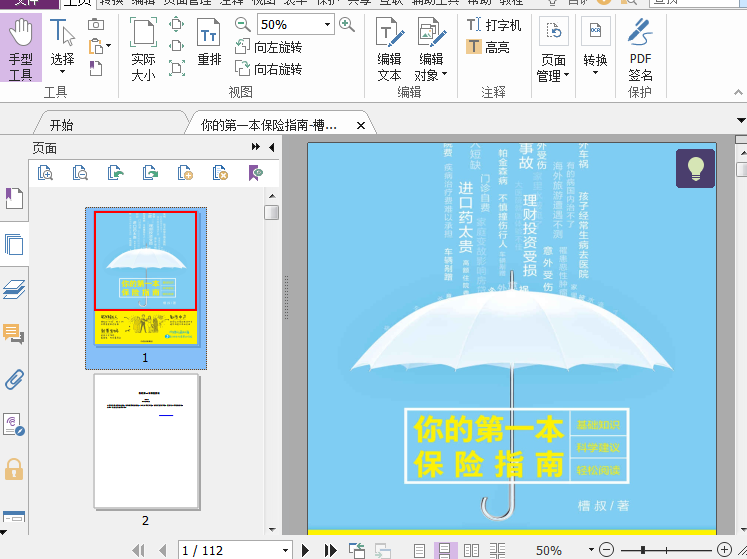Image resolution: width=747 pixels, height=559 pixels.
Task: Click the thumbnail panel scrollbar handle
Action: [x=272, y=212]
